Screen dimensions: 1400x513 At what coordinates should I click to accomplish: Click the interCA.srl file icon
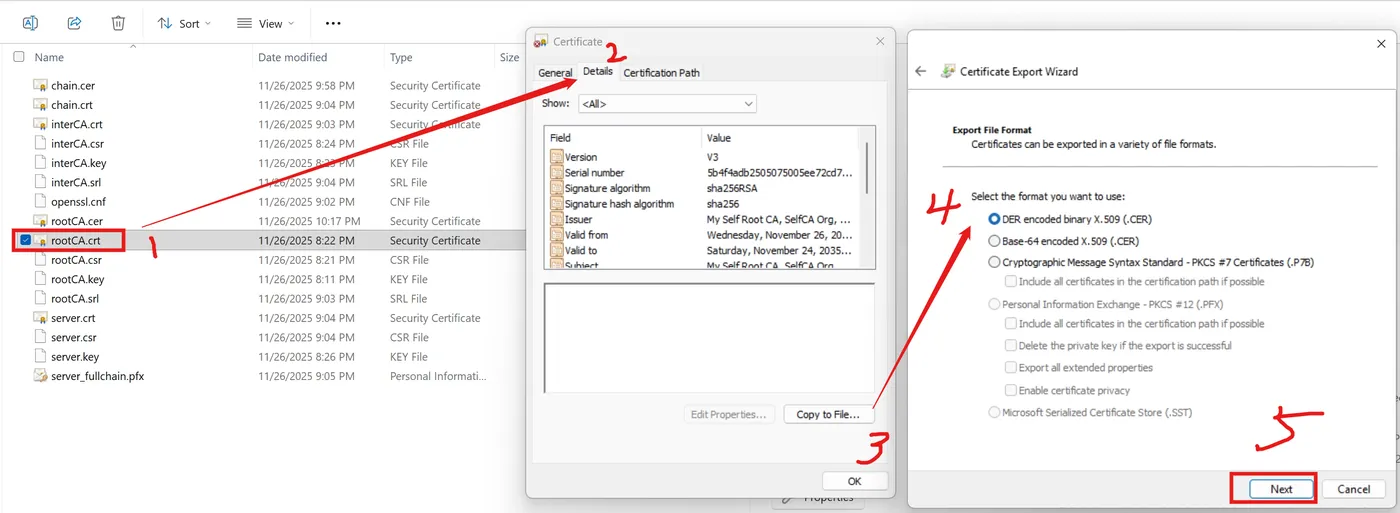[41, 183]
